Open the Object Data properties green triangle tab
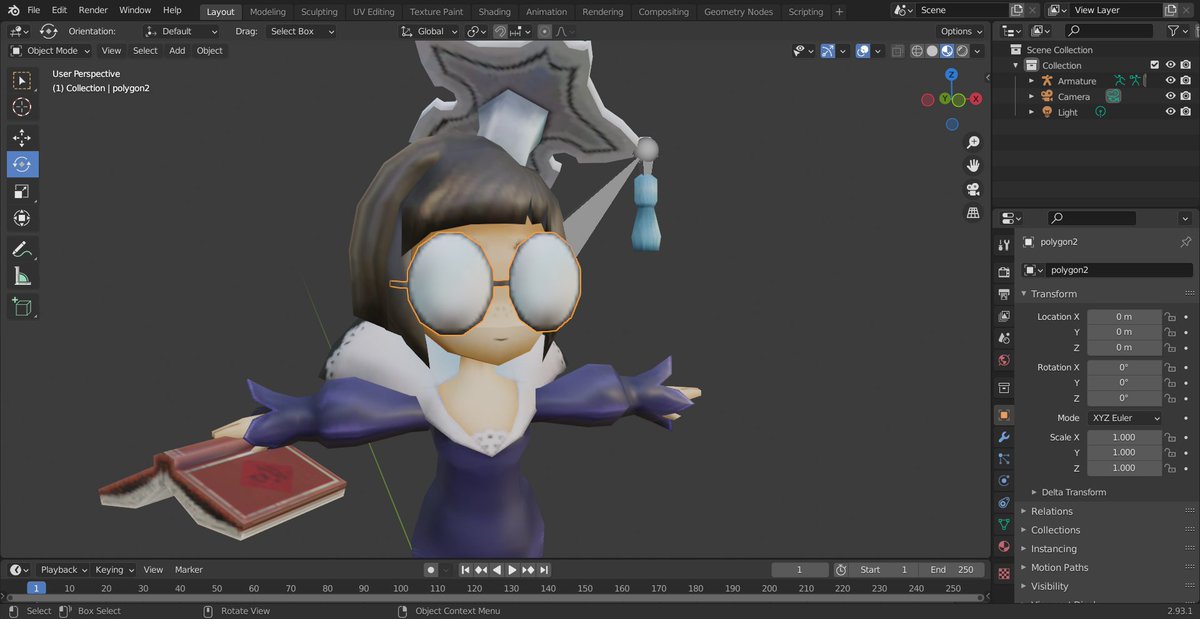1200x619 pixels. point(1004,524)
